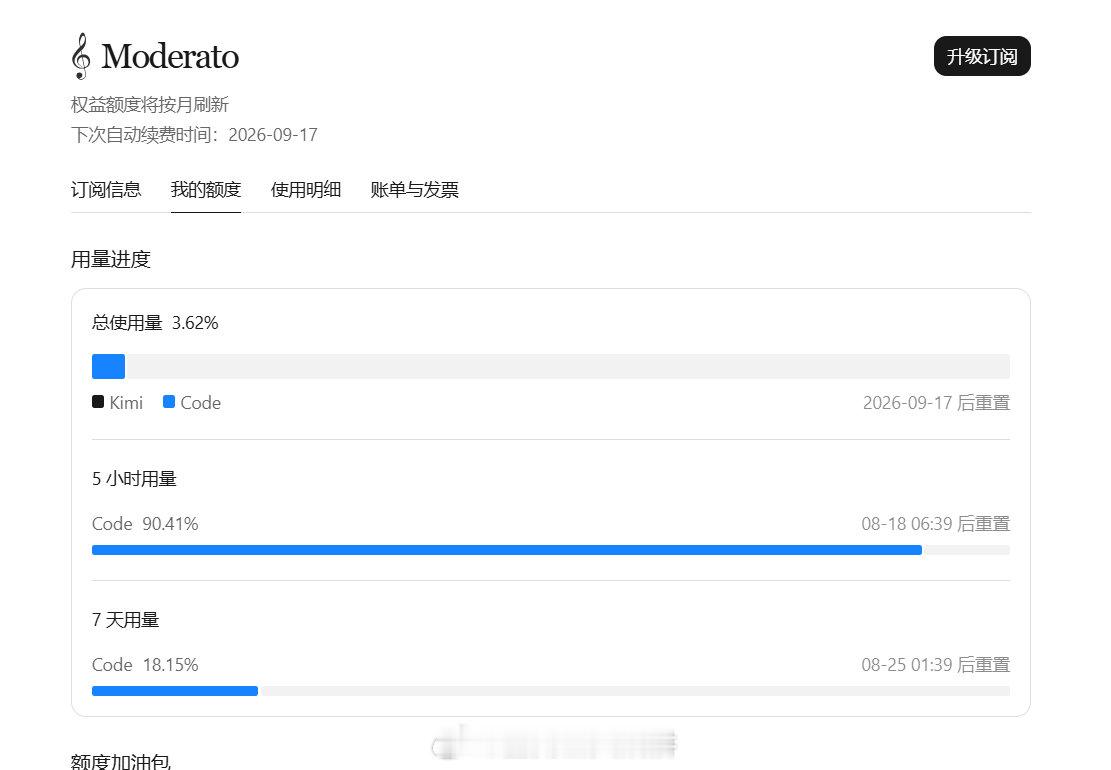Click the Code 18.15% usage label

click(145, 664)
